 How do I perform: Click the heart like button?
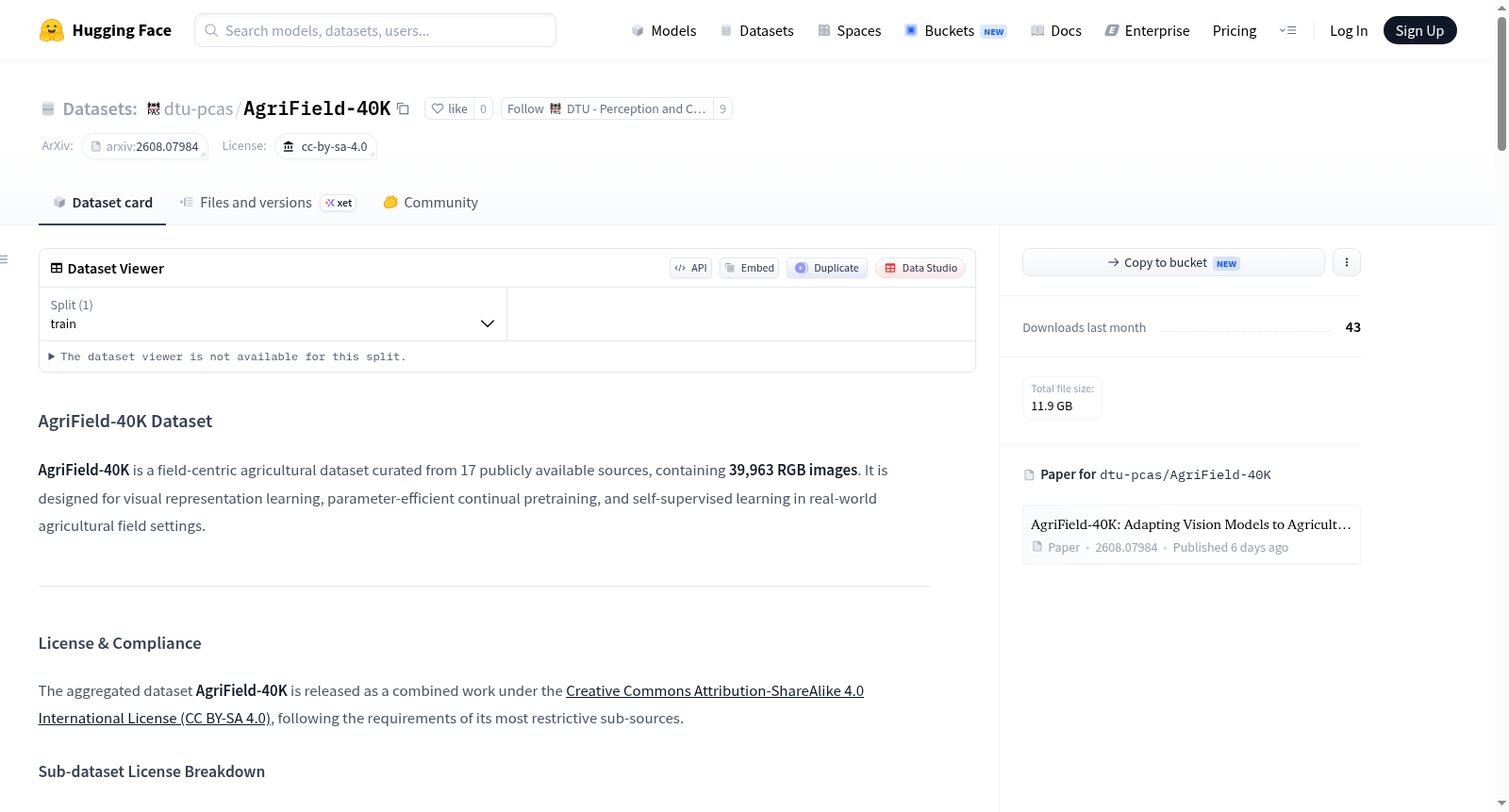click(449, 108)
